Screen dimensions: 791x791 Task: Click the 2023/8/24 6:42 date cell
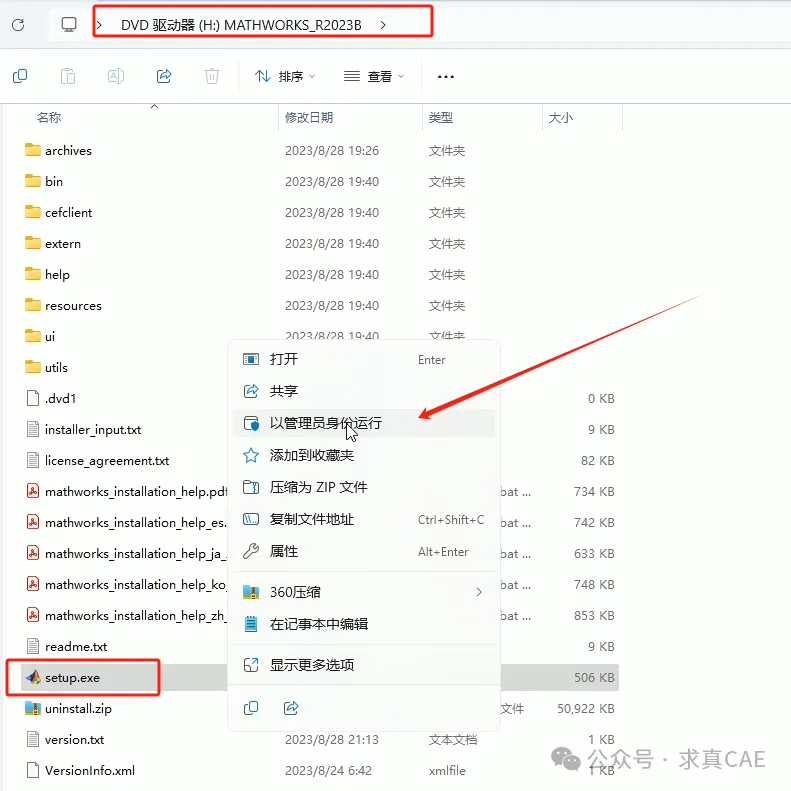(x=328, y=771)
